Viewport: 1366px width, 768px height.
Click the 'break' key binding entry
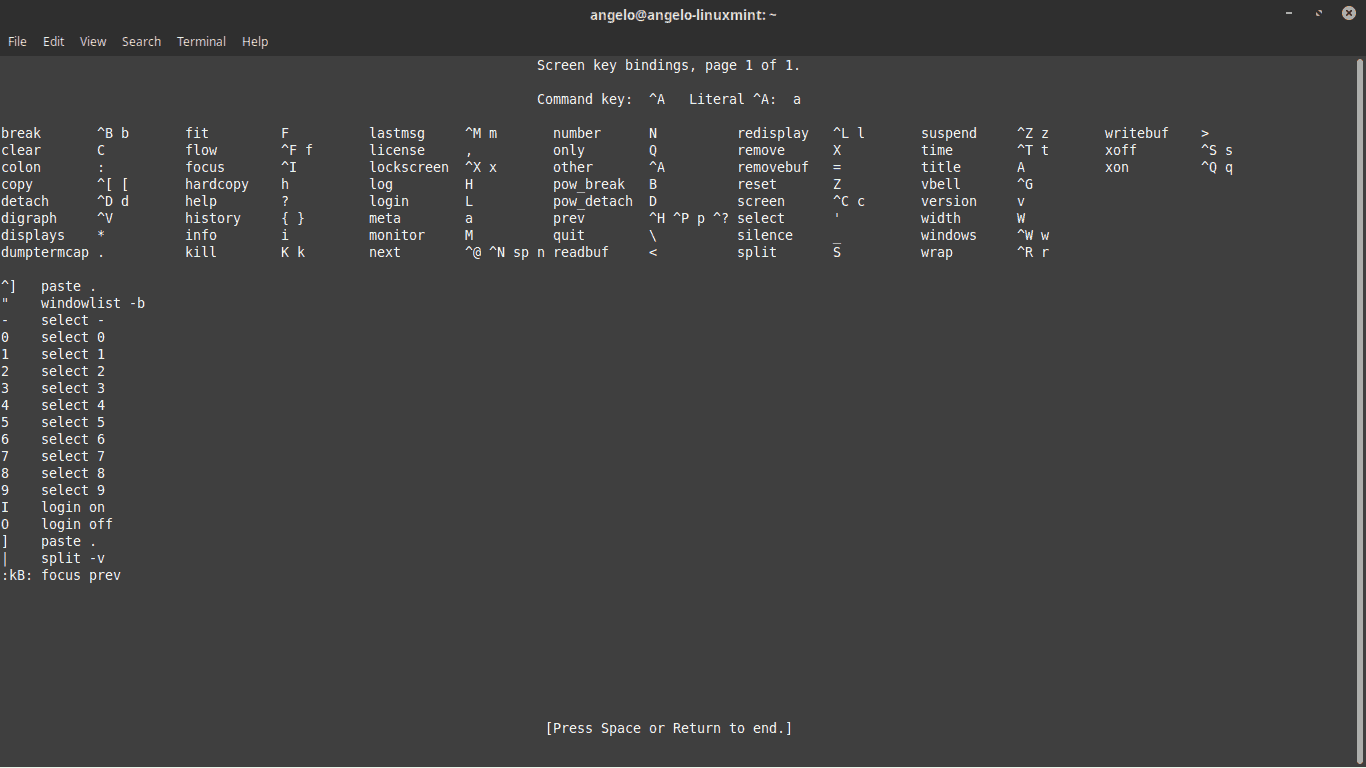pos(21,132)
